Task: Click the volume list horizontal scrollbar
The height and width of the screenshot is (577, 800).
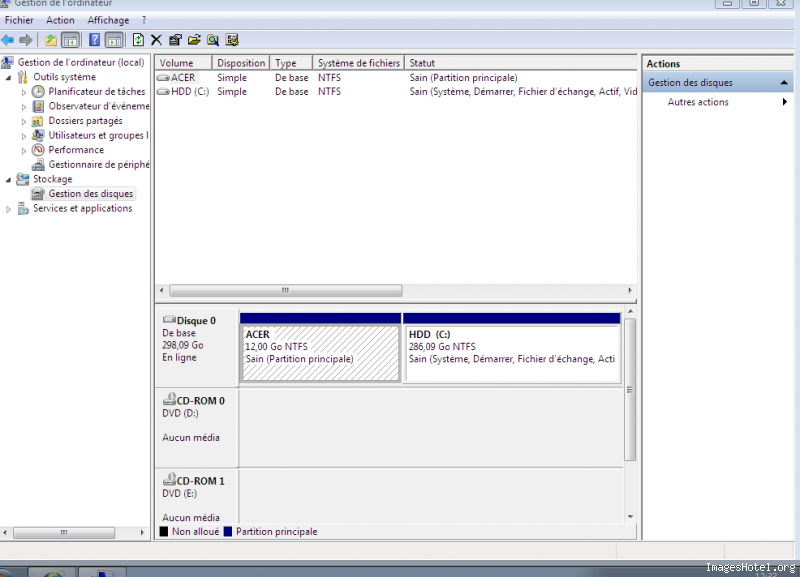Action: click(x=285, y=291)
